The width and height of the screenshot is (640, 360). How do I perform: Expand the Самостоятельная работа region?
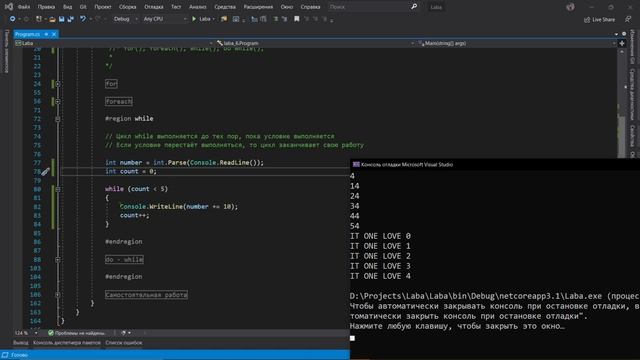point(58,295)
